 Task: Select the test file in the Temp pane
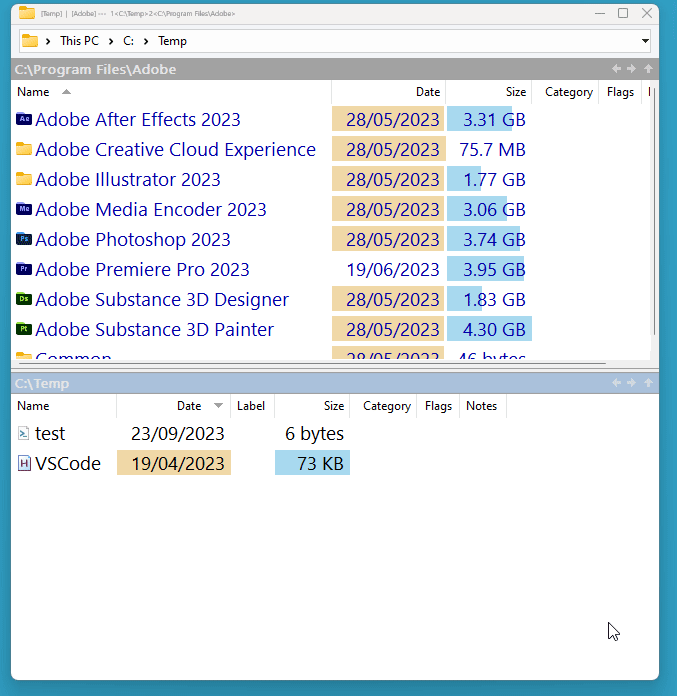(50, 433)
